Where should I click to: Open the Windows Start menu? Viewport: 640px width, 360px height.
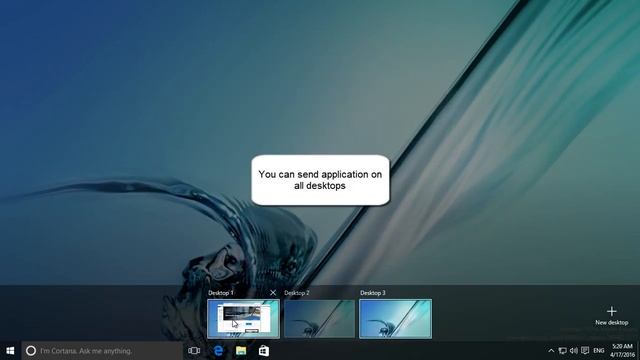click(x=11, y=351)
